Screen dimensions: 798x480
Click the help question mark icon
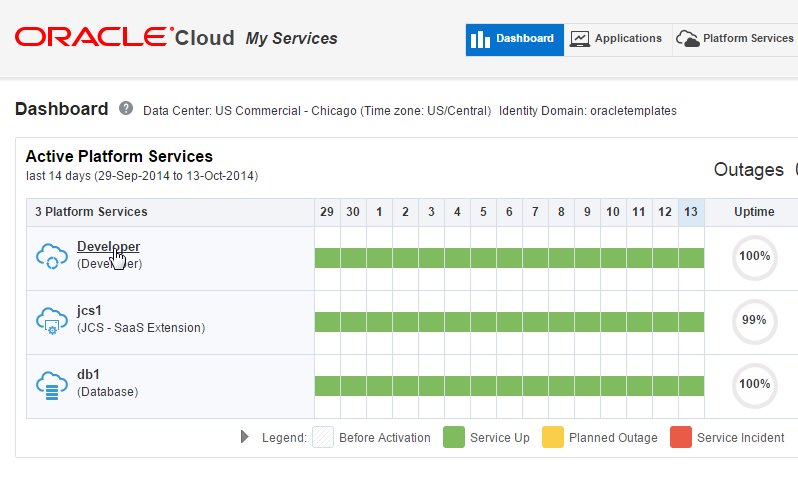point(126,108)
